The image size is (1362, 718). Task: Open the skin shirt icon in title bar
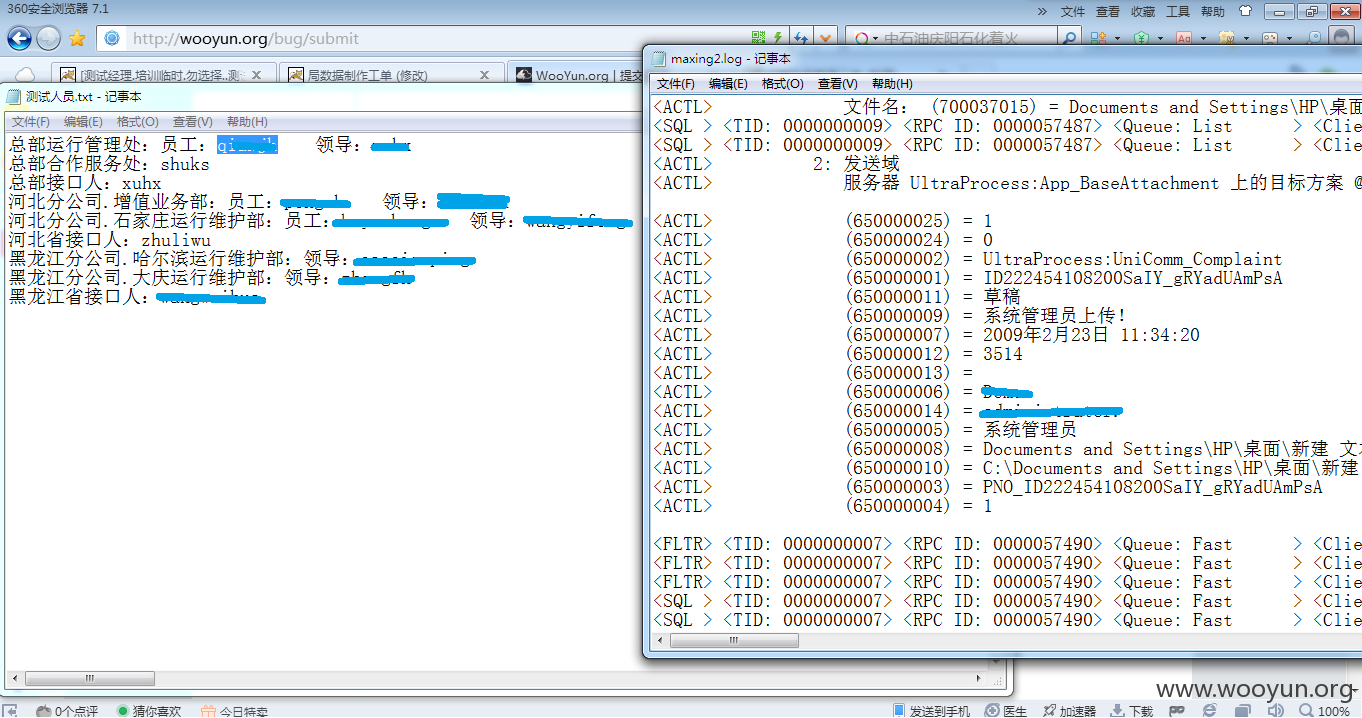click(x=1245, y=11)
